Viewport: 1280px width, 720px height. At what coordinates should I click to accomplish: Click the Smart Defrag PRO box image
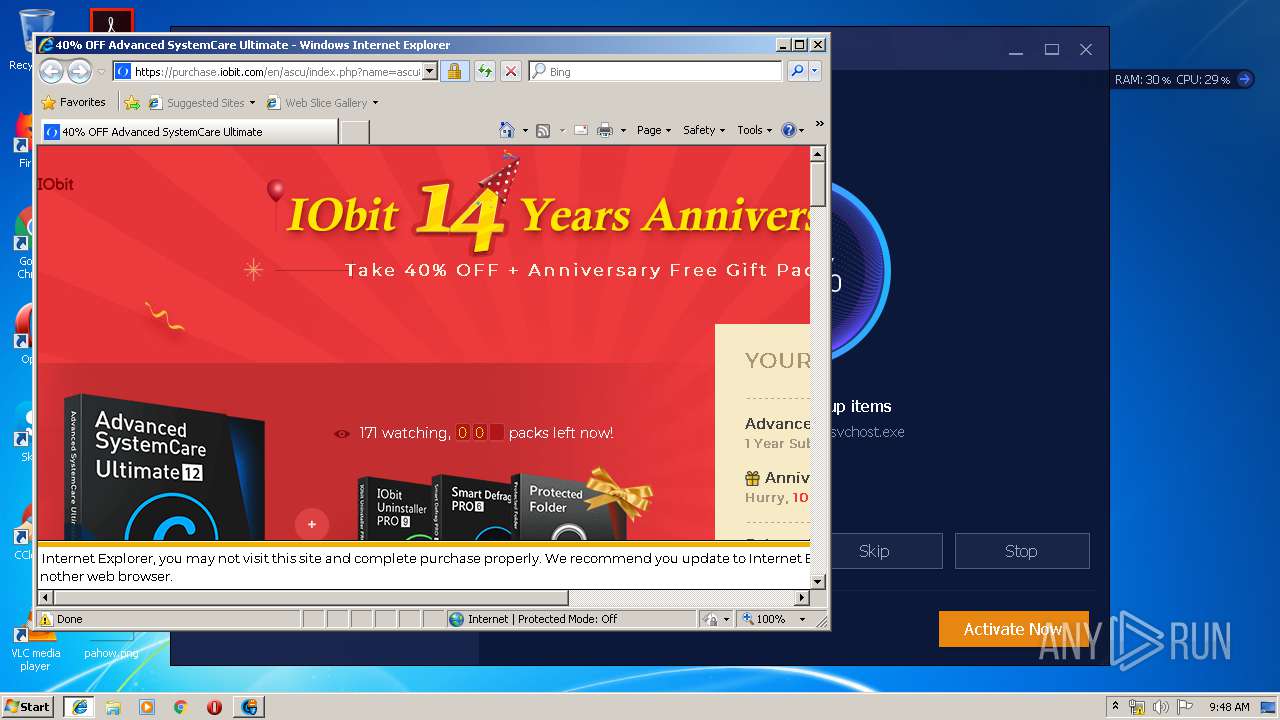point(470,508)
